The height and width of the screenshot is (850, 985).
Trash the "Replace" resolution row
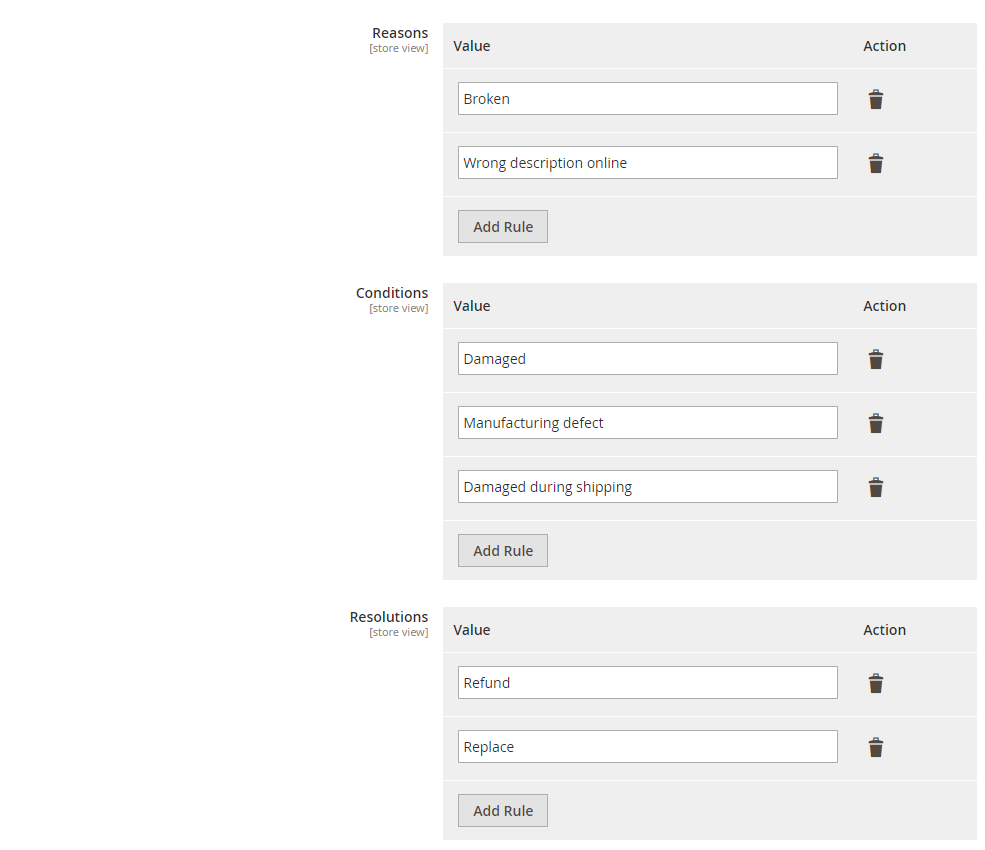click(x=875, y=748)
